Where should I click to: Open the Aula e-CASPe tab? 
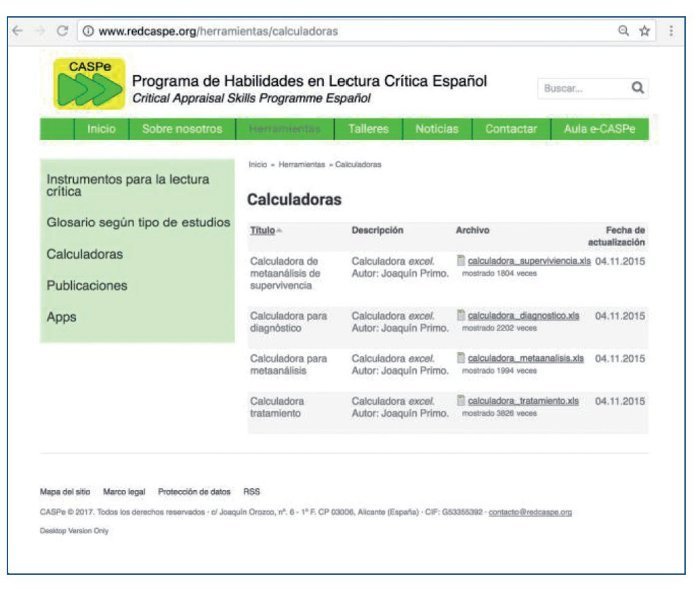click(599, 129)
